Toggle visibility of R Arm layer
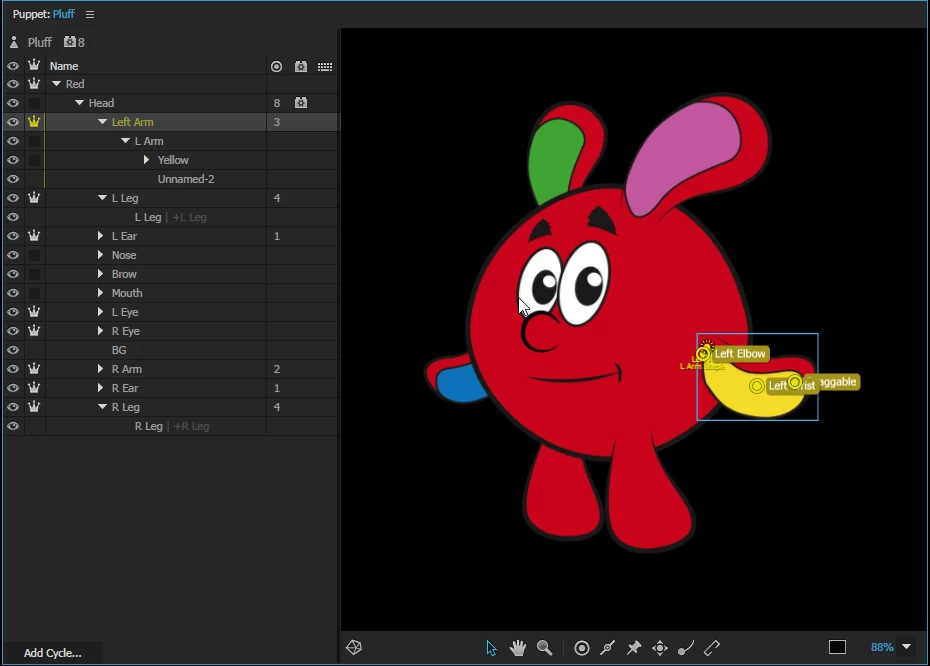Image resolution: width=930 pixels, height=666 pixels. coord(13,369)
